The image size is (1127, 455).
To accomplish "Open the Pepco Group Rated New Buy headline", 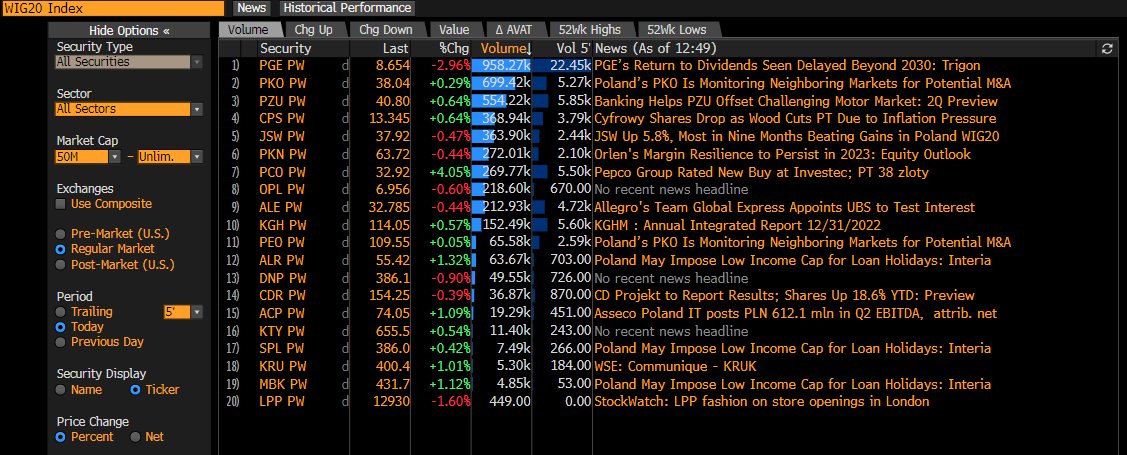I will click(x=762, y=172).
